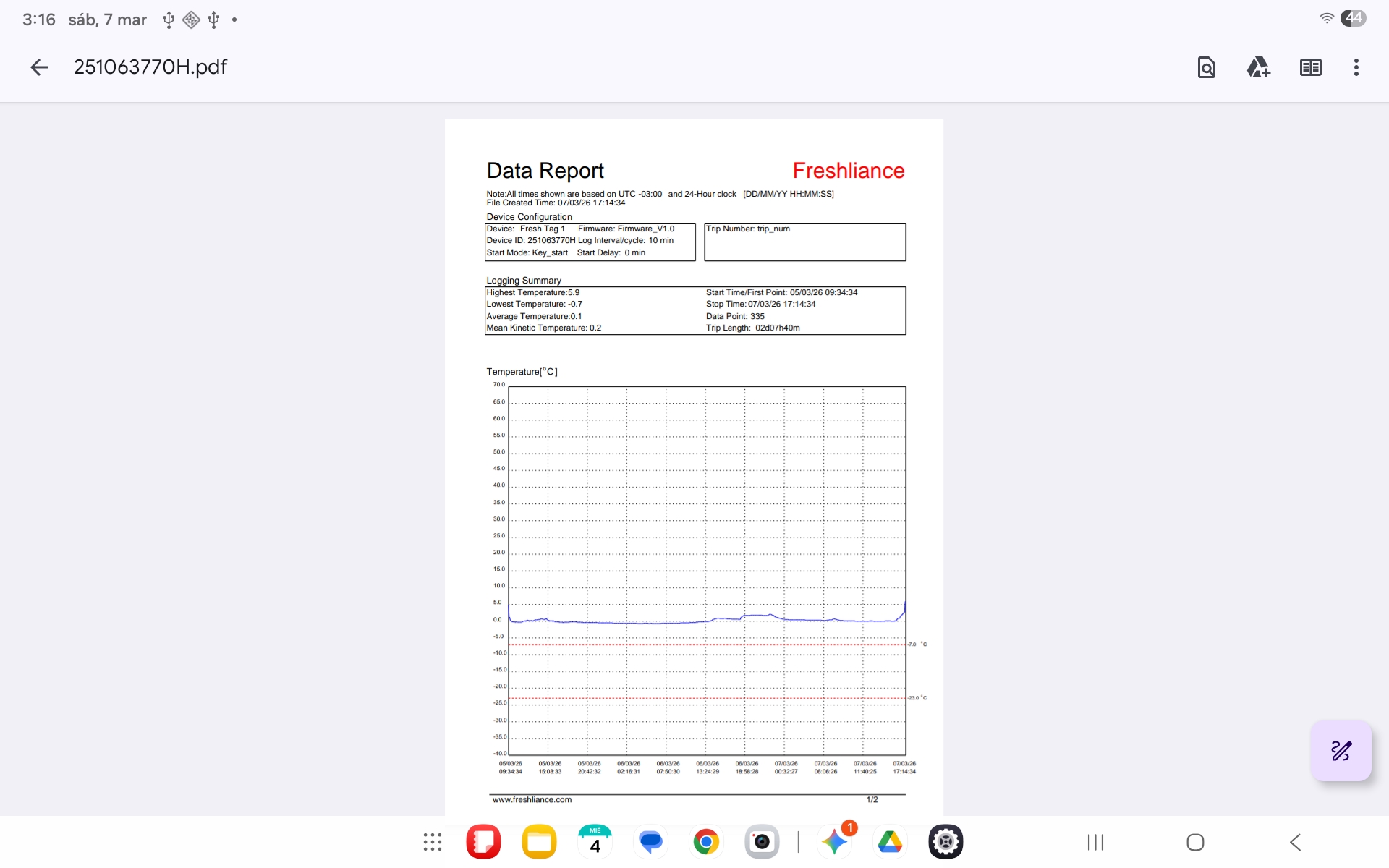The height and width of the screenshot is (868, 1389).
Task: Open the find-in-document search icon
Action: coord(1206,67)
